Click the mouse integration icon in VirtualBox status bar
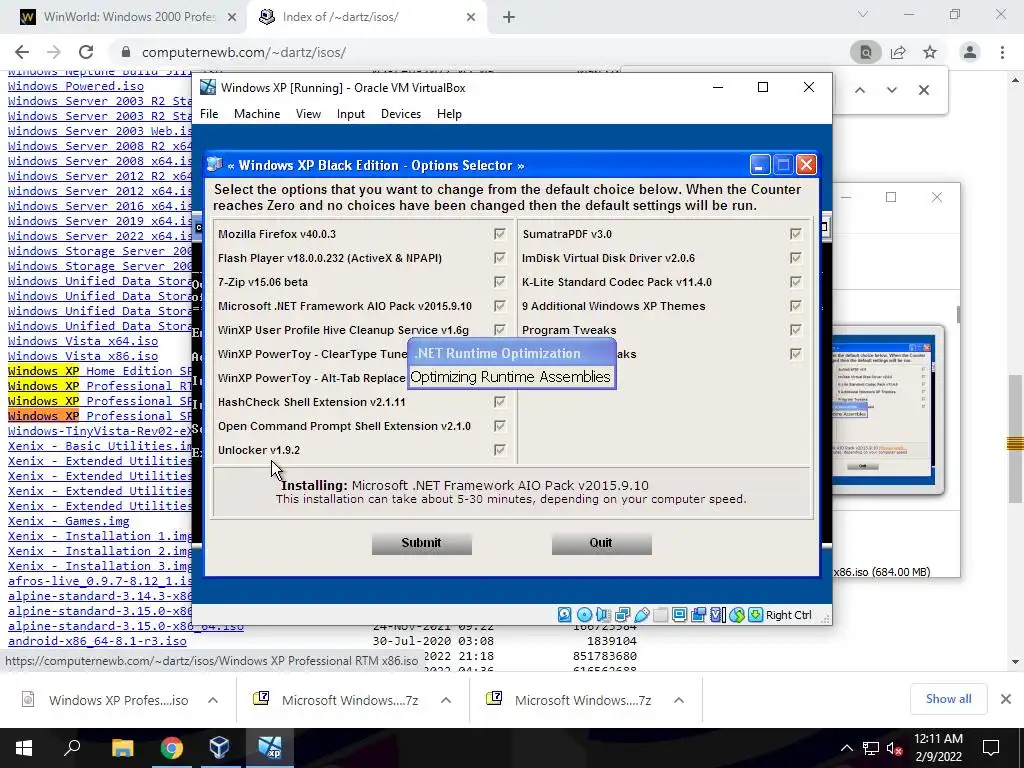This screenshot has height=768, width=1024. coord(737,615)
